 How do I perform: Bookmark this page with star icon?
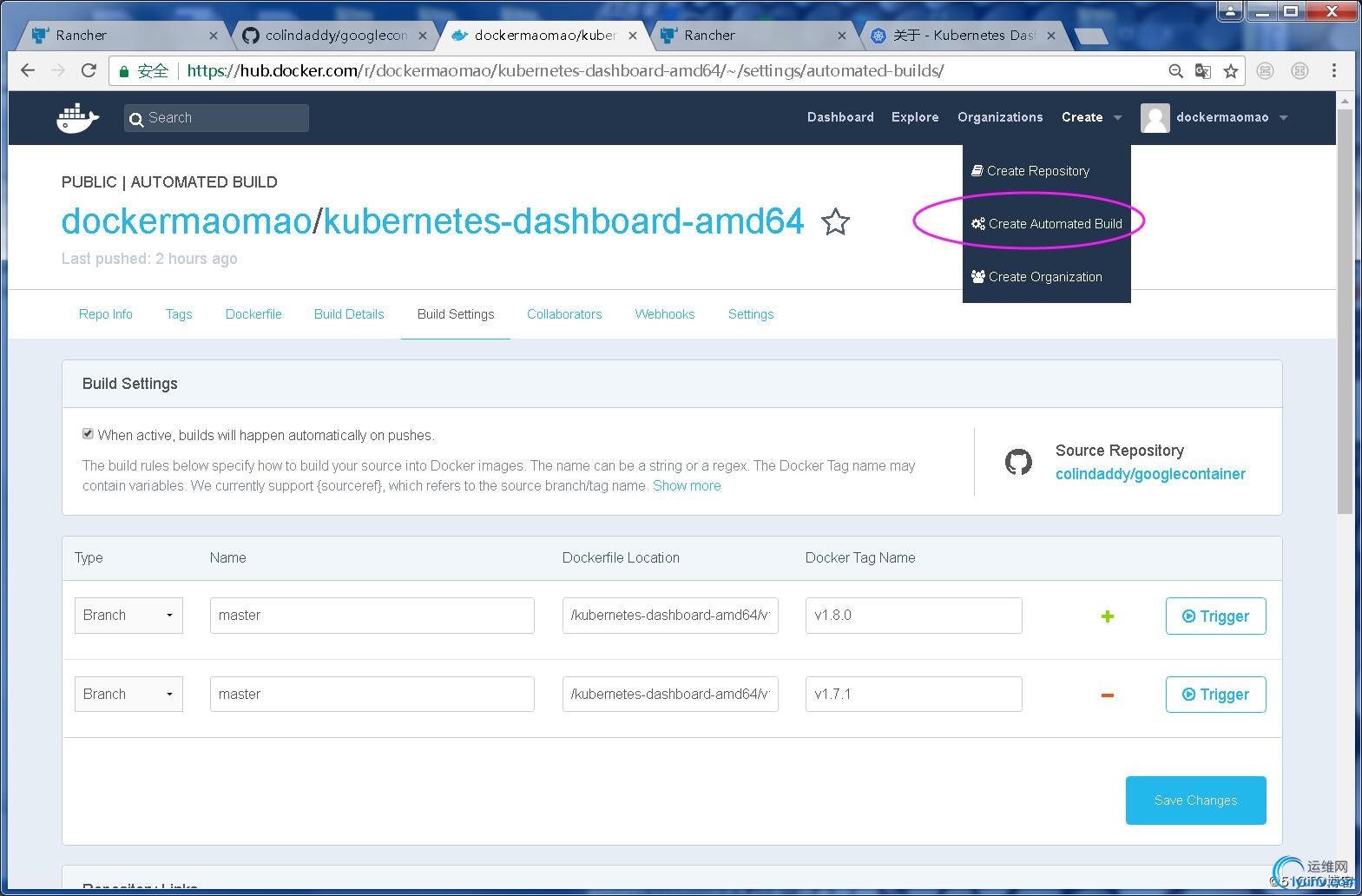coord(1231,71)
